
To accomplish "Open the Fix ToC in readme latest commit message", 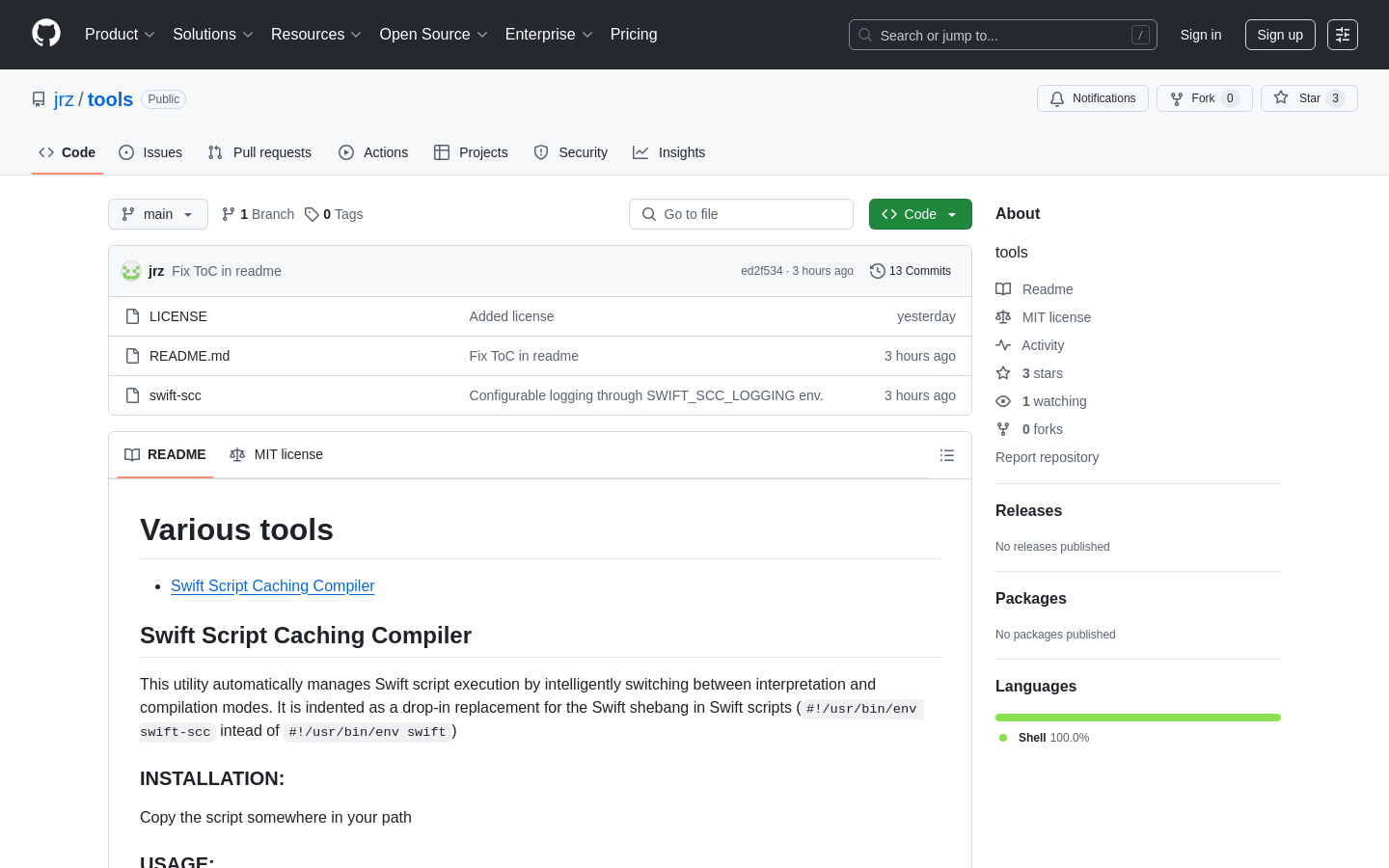I will click(227, 271).
